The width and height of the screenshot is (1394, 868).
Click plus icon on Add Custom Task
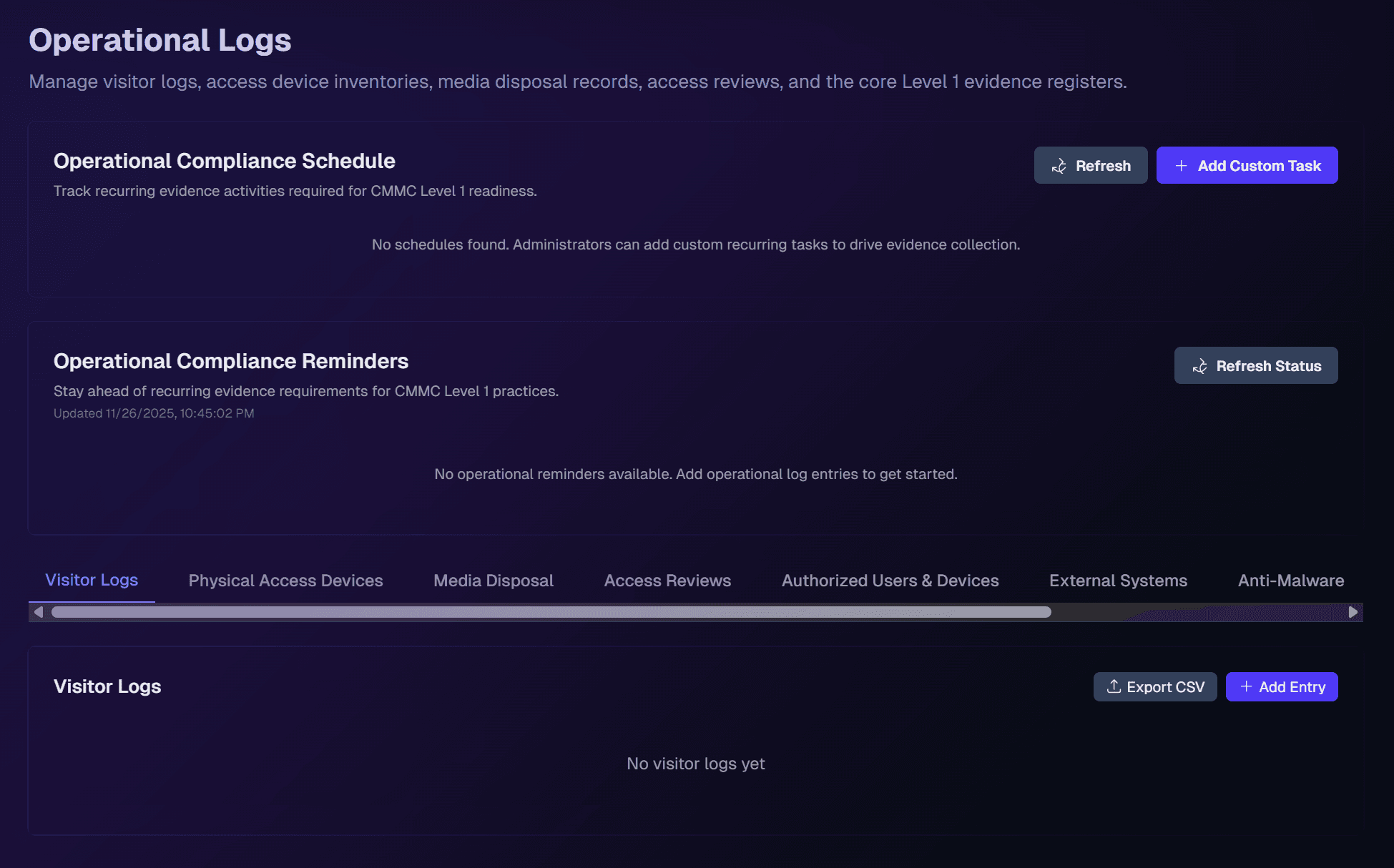[x=1182, y=166]
